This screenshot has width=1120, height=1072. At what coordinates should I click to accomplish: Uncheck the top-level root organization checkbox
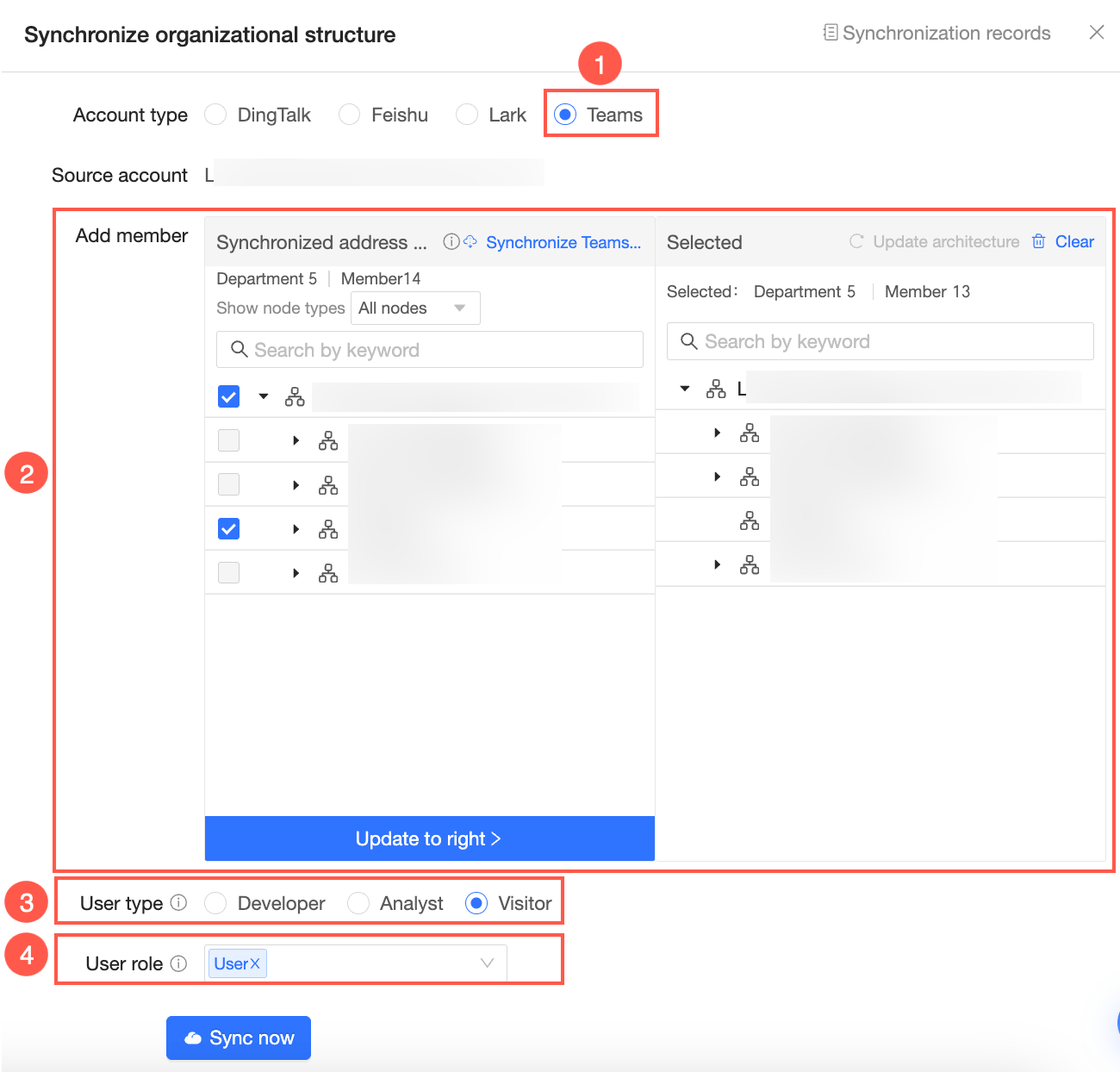point(228,396)
